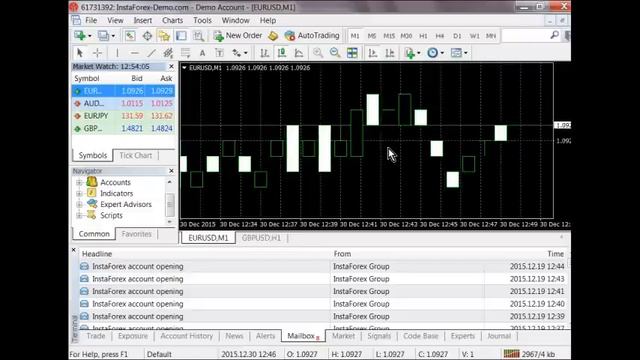Zoom out on the chart
Image resolution: width=640 pixels, height=360 pixels.
(x=335, y=53)
